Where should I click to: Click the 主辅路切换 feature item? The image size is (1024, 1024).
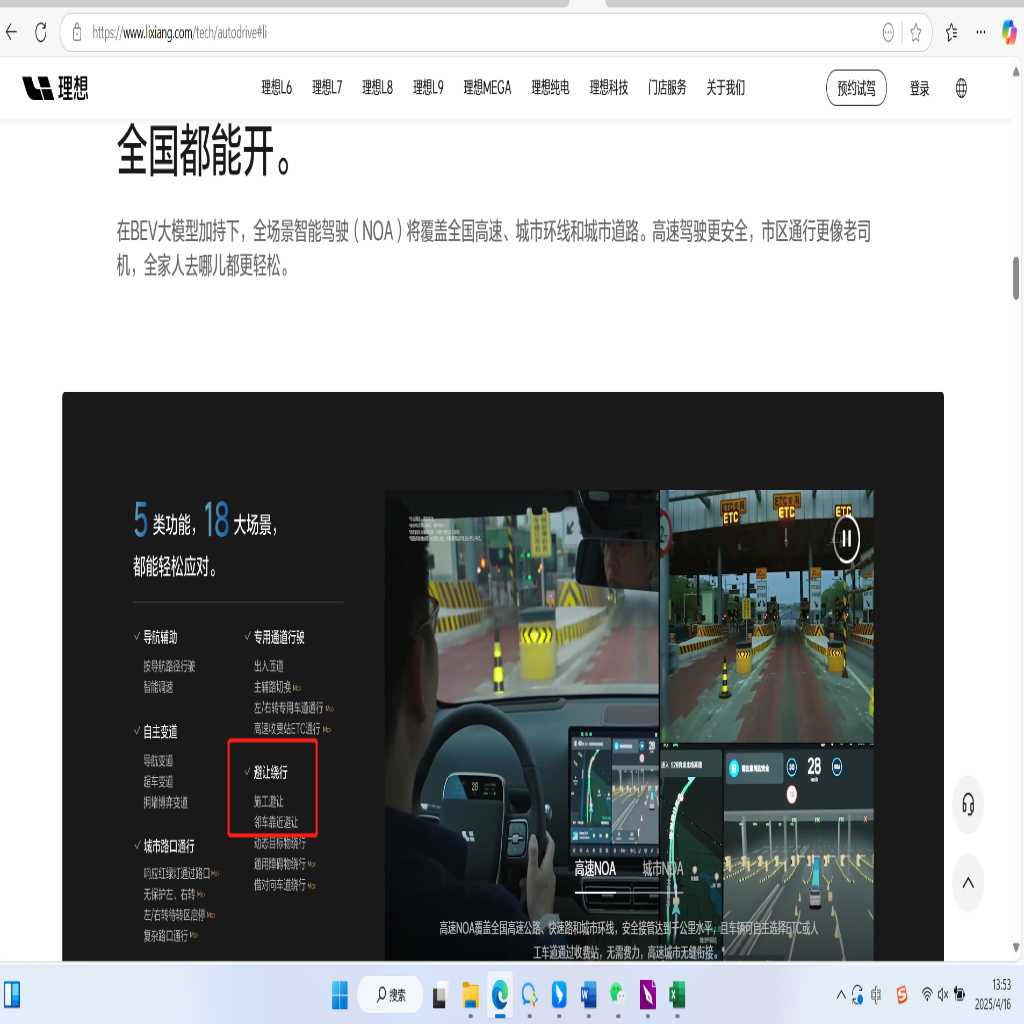(x=273, y=687)
